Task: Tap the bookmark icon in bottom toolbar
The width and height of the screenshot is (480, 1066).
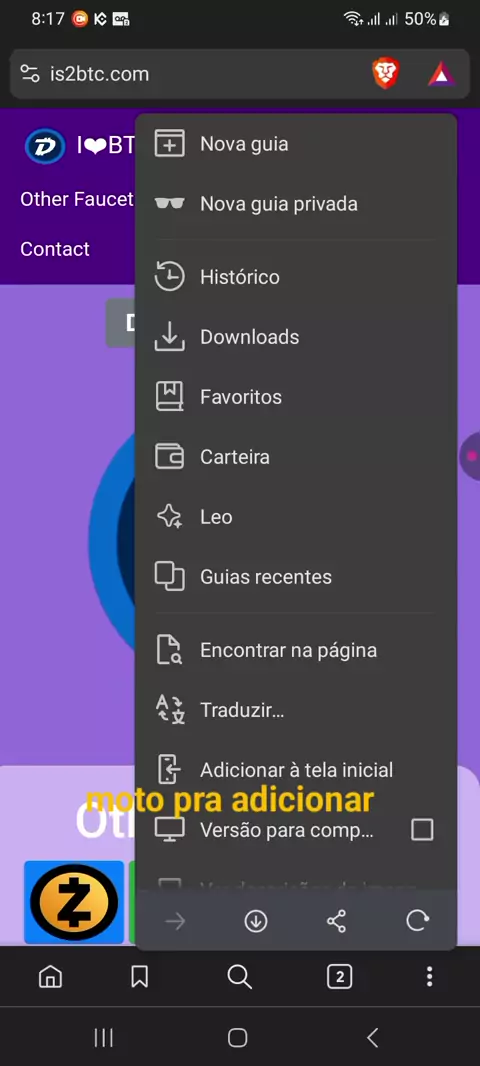Action: tap(139, 977)
